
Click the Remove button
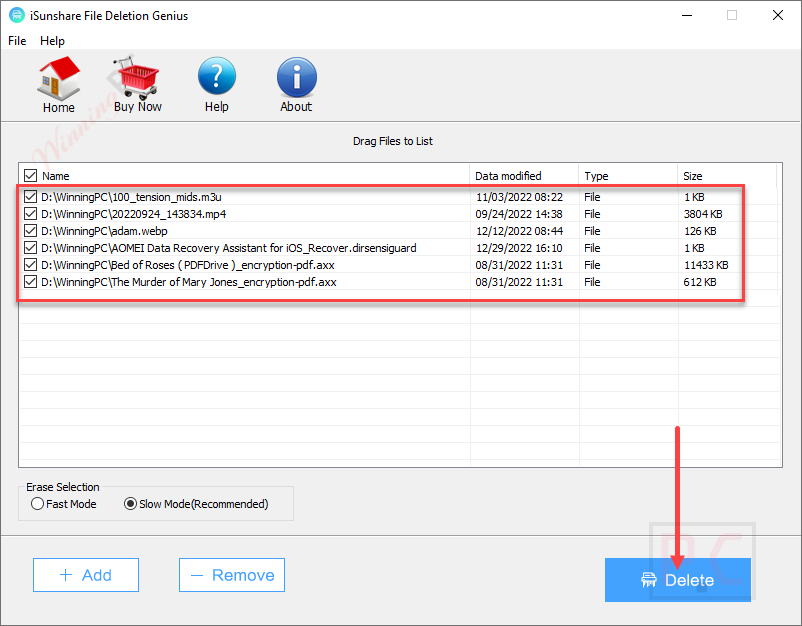tap(232, 575)
